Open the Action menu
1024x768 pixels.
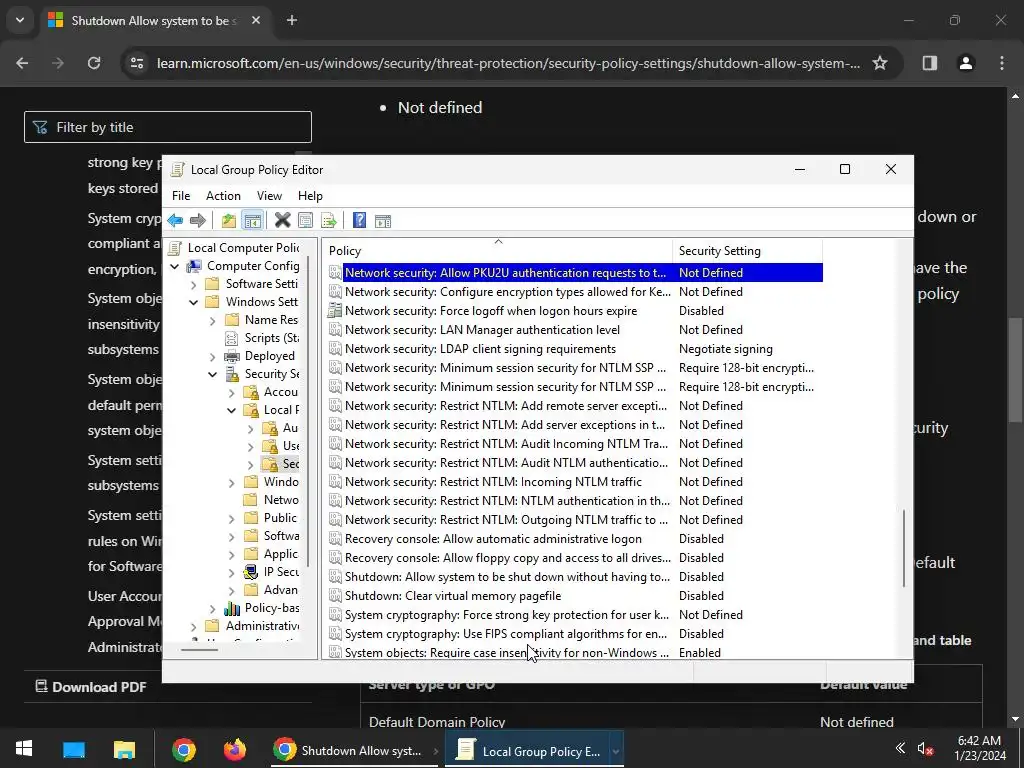coord(223,196)
